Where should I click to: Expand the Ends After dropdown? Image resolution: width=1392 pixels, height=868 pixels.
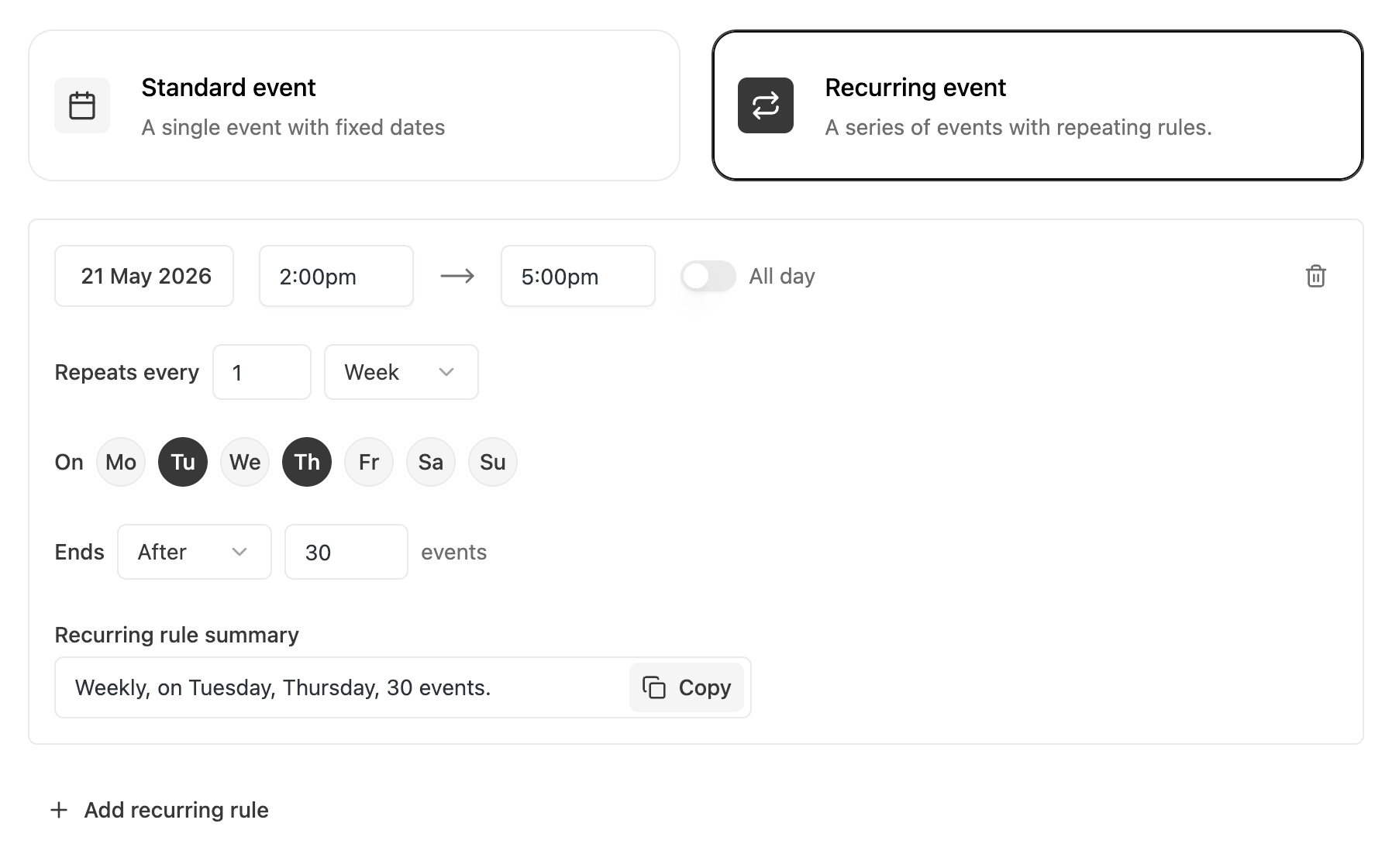point(194,552)
